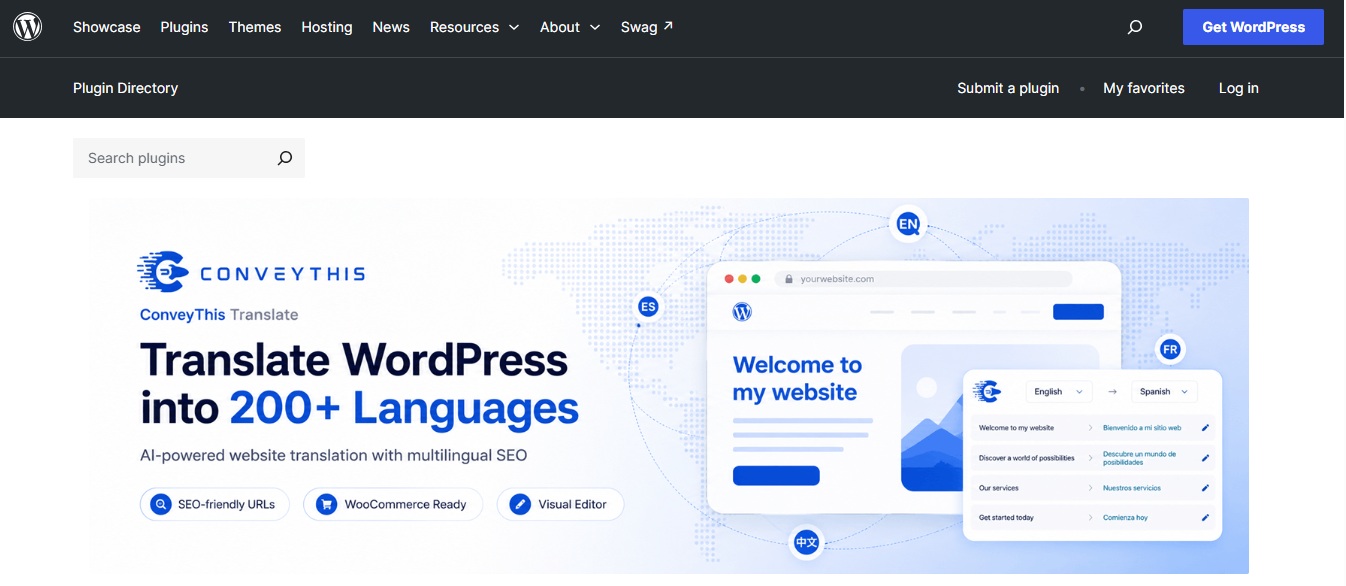Focus the Search plugins input field

(x=173, y=158)
